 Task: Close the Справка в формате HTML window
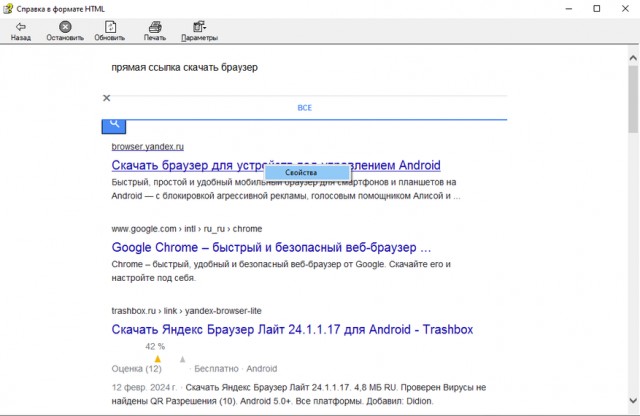[x=625, y=9]
